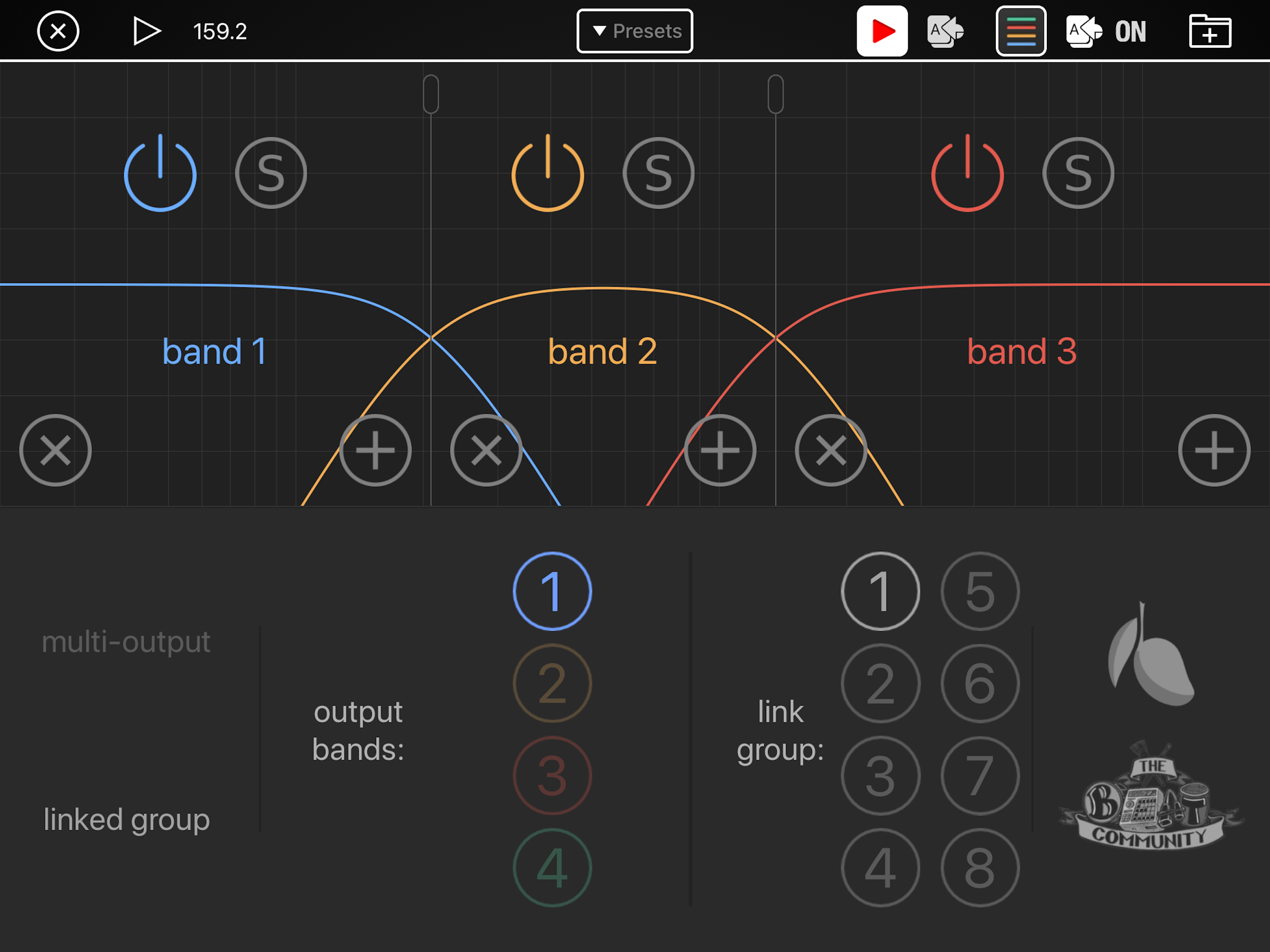This screenshot has height=952, width=1270.
Task: Solo band 1 with the S button
Action: [271, 173]
